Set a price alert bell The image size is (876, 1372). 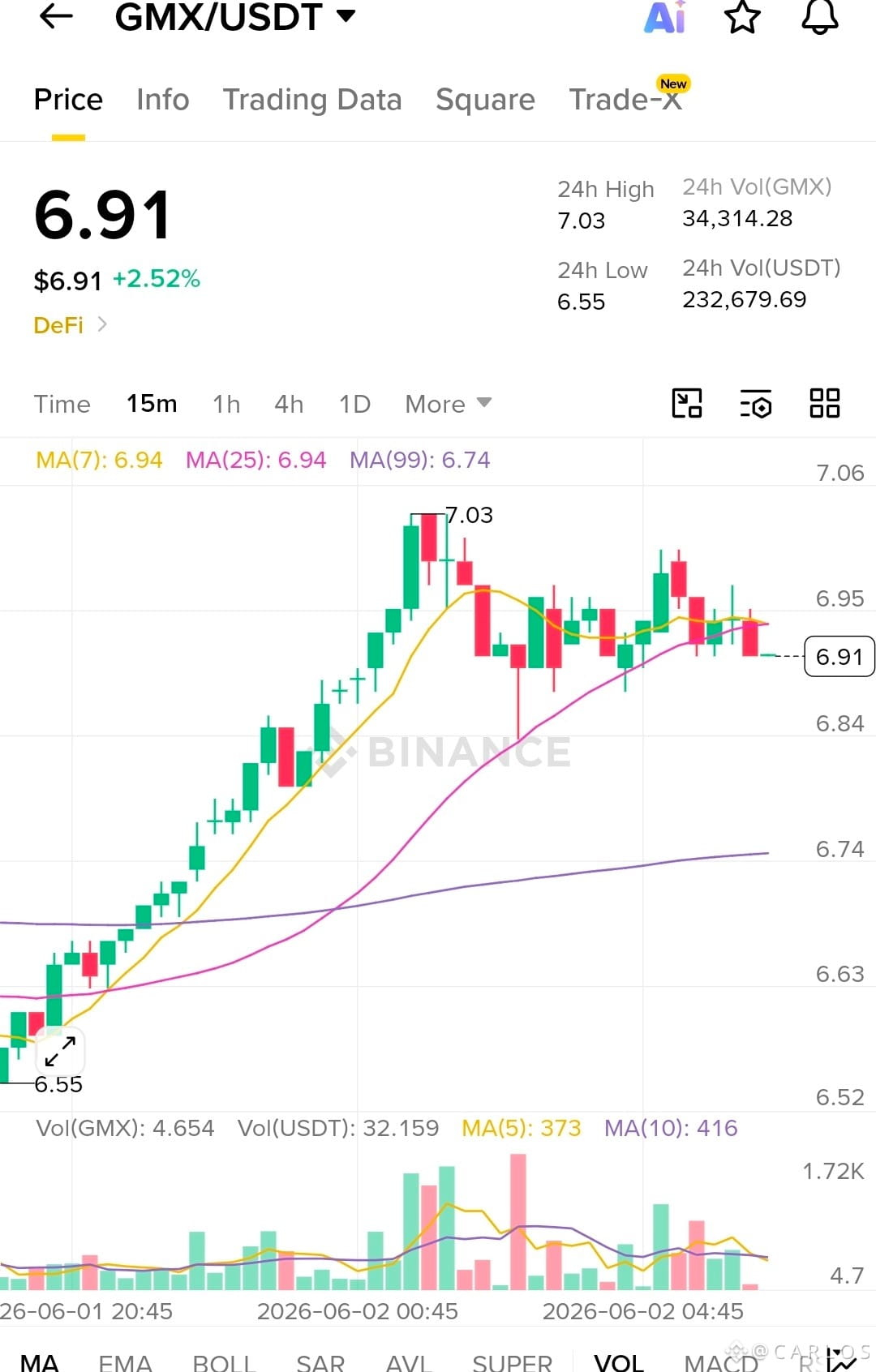[x=820, y=16]
